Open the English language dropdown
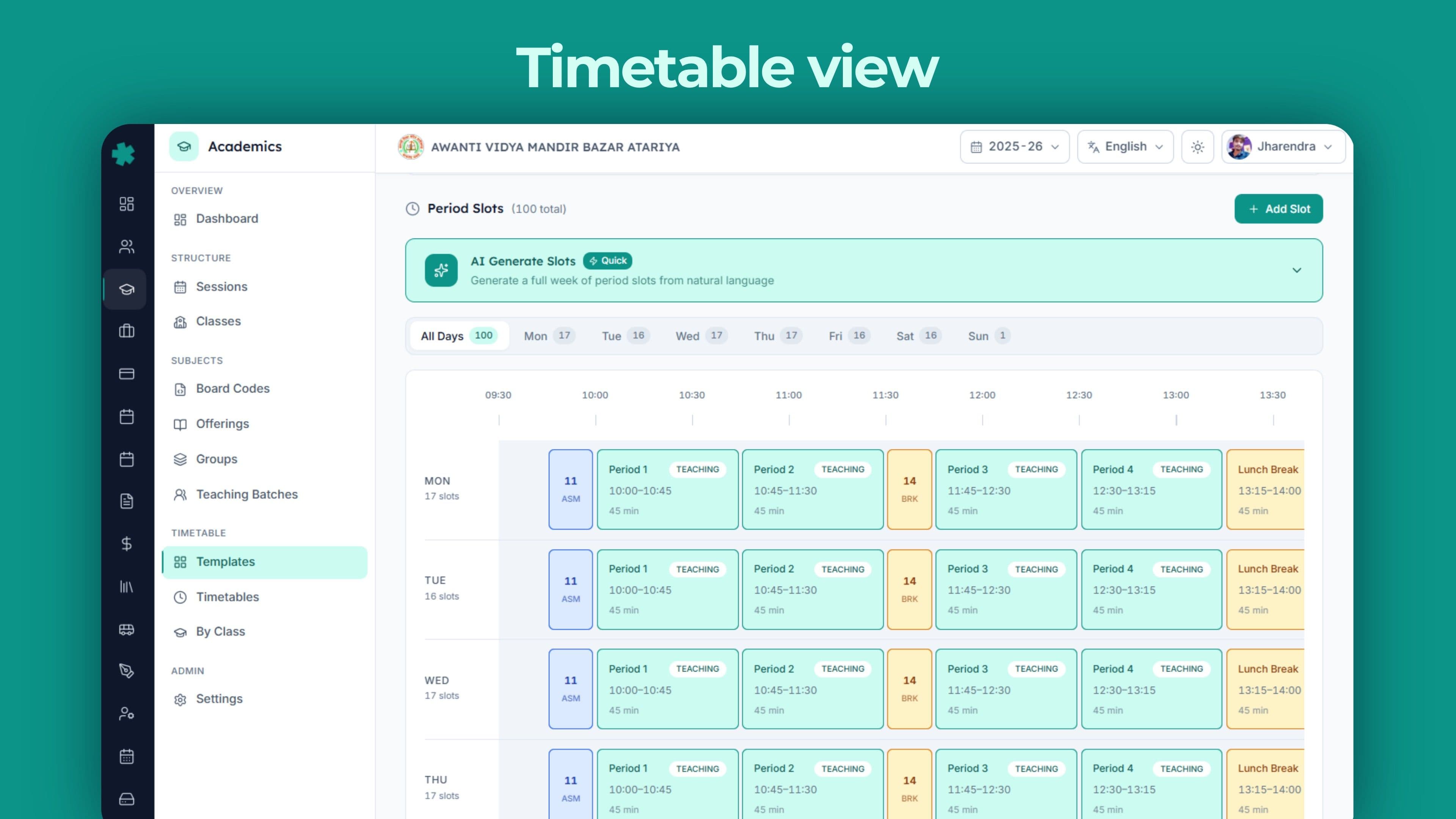1456x819 pixels. pyautogui.click(x=1125, y=147)
